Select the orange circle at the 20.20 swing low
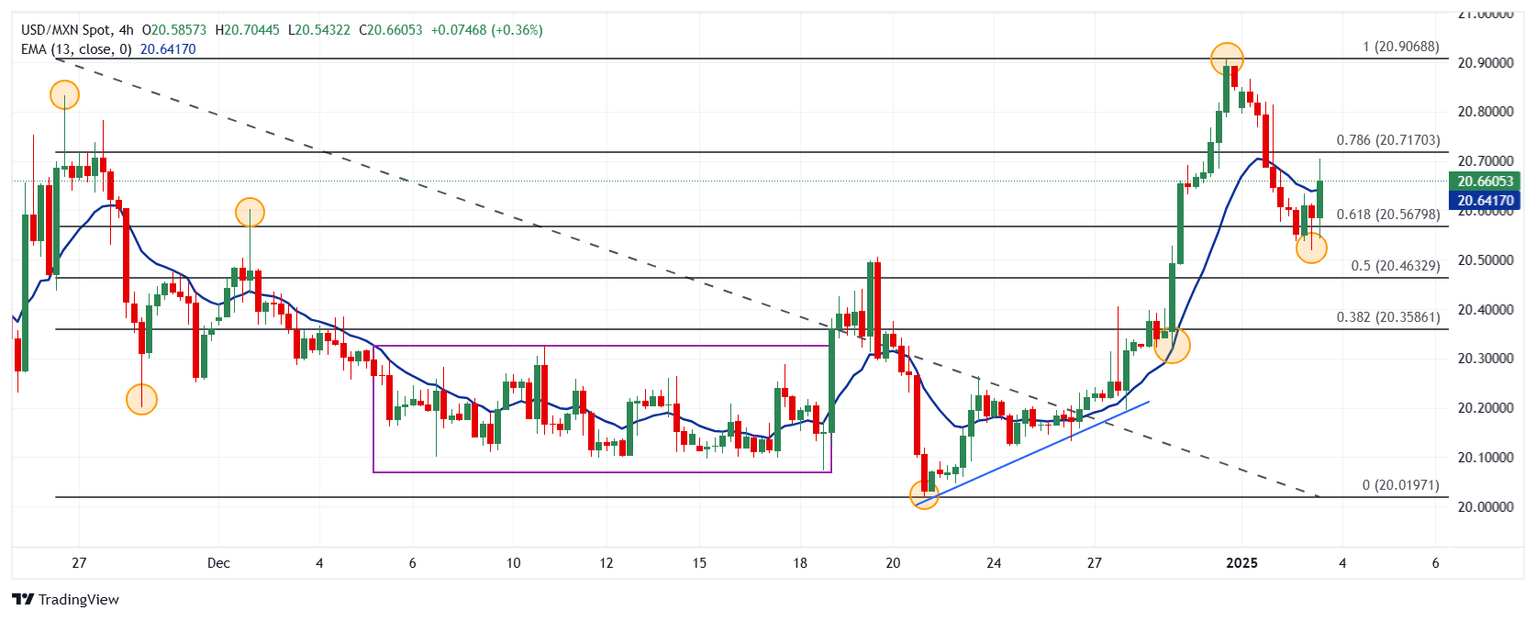 point(142,399)
